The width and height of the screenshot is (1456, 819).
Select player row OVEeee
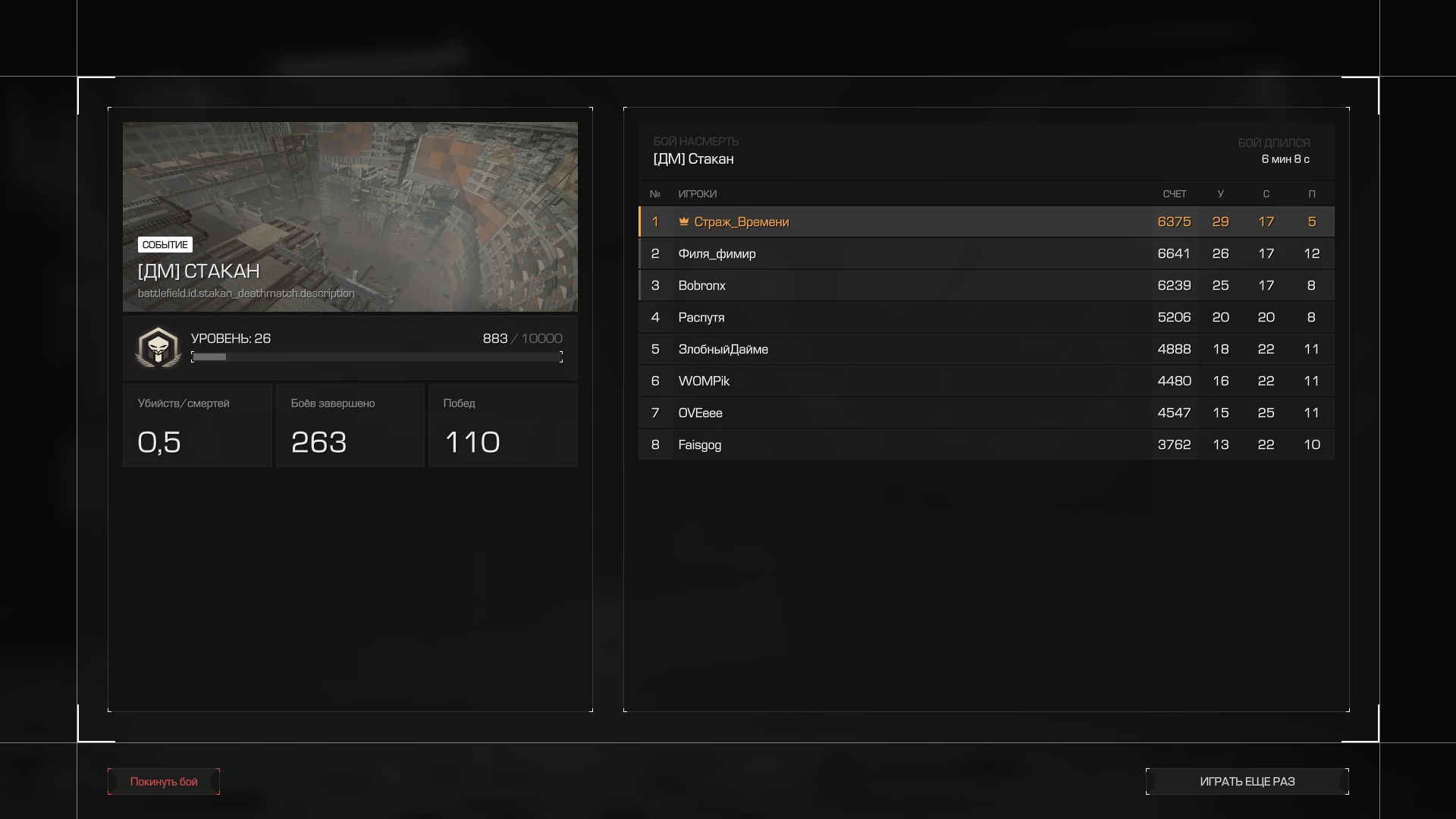click(x=987, y=413)
